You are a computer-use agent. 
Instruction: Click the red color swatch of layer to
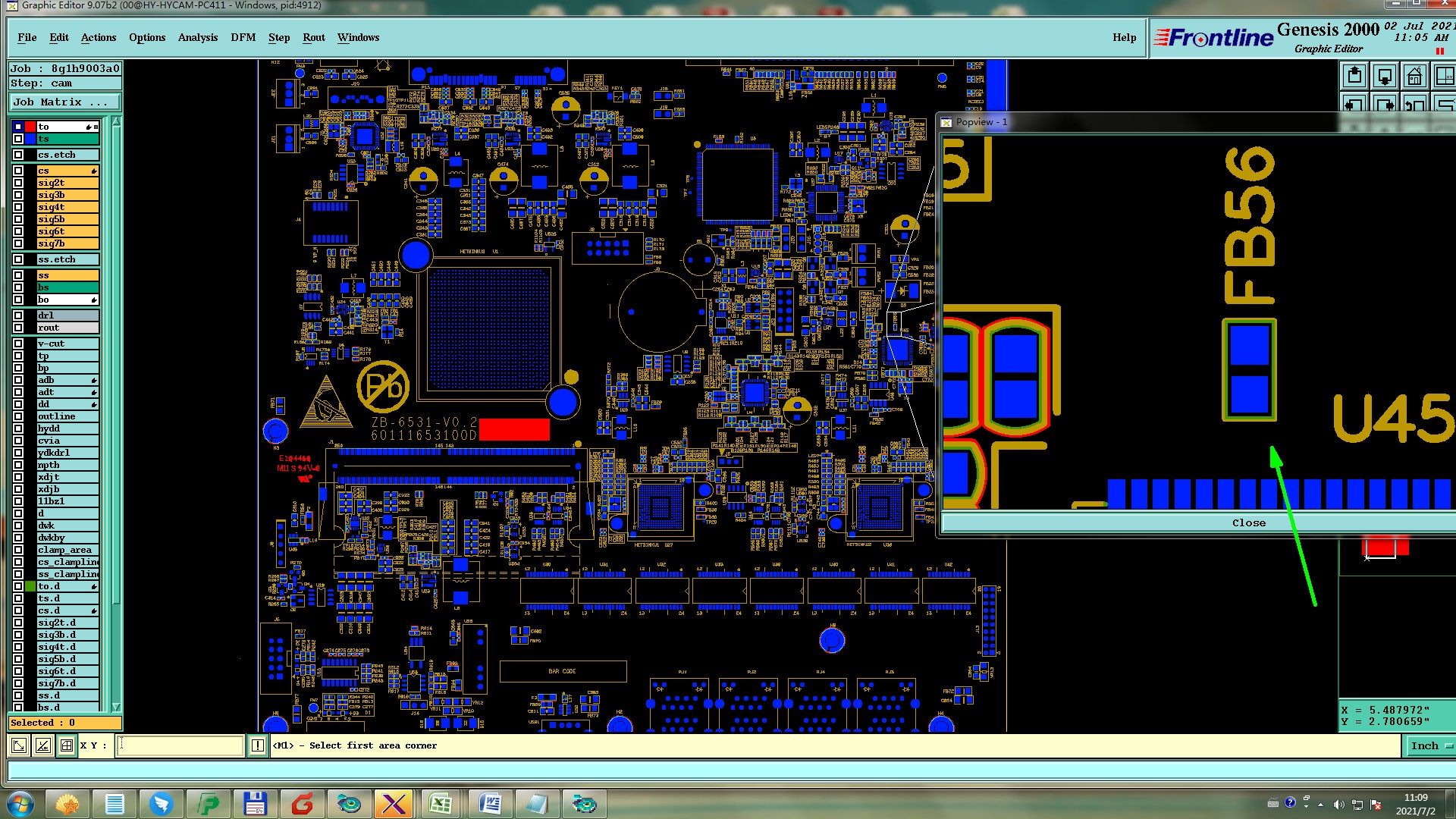[30, 127]
